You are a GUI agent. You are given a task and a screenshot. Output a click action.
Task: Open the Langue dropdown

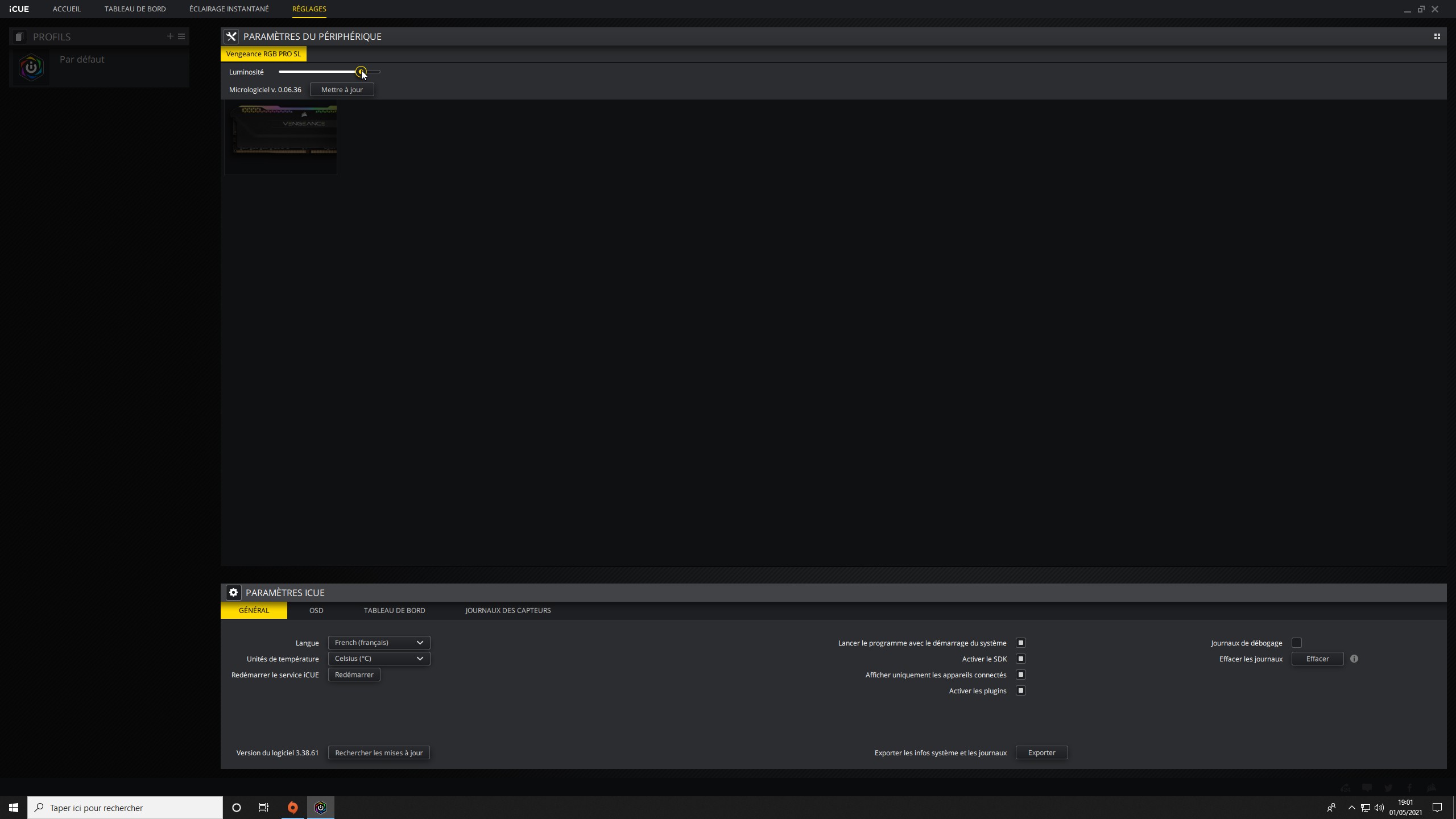(x=379, y=643)
